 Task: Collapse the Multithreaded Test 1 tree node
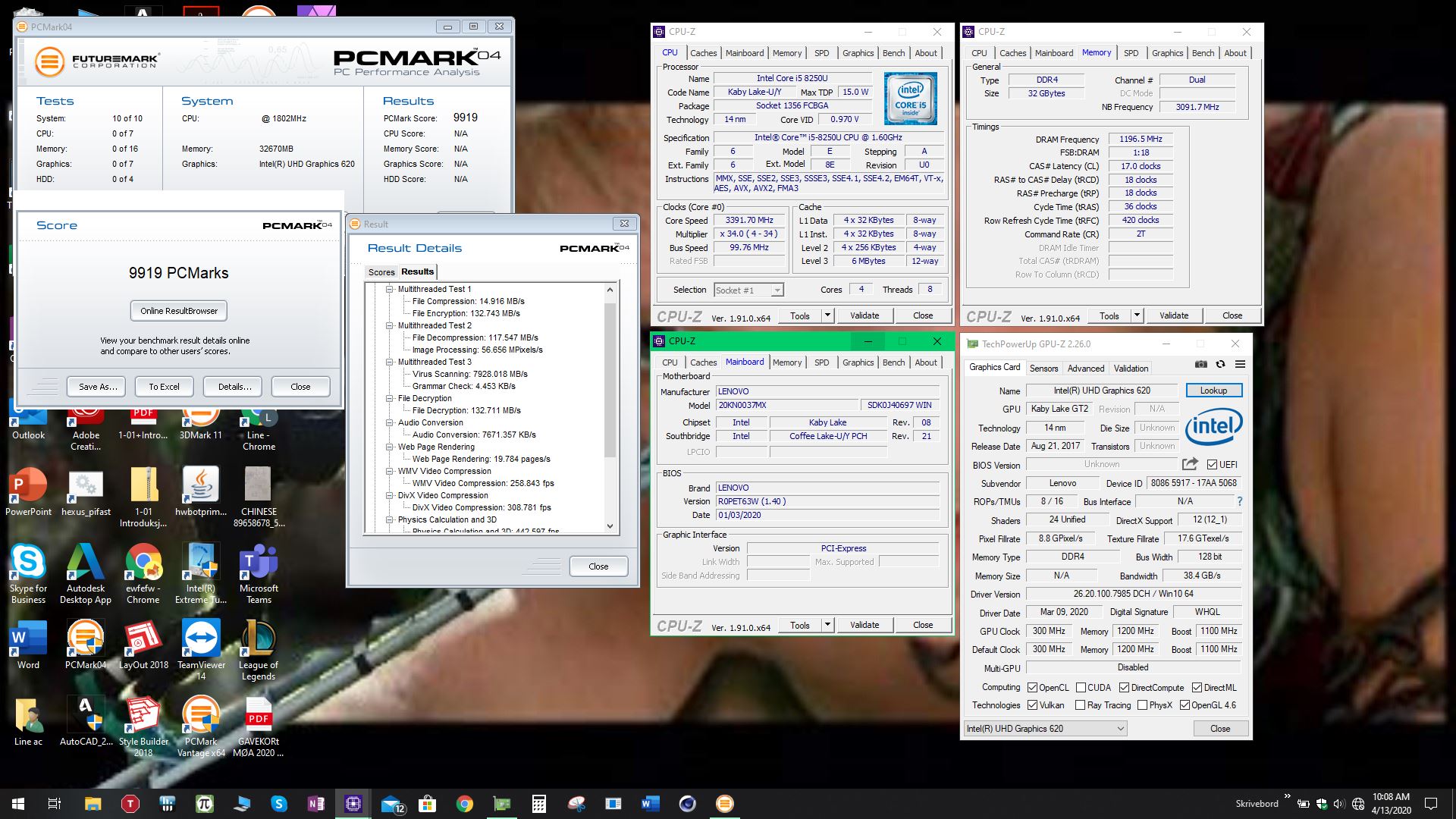point(390,289)
